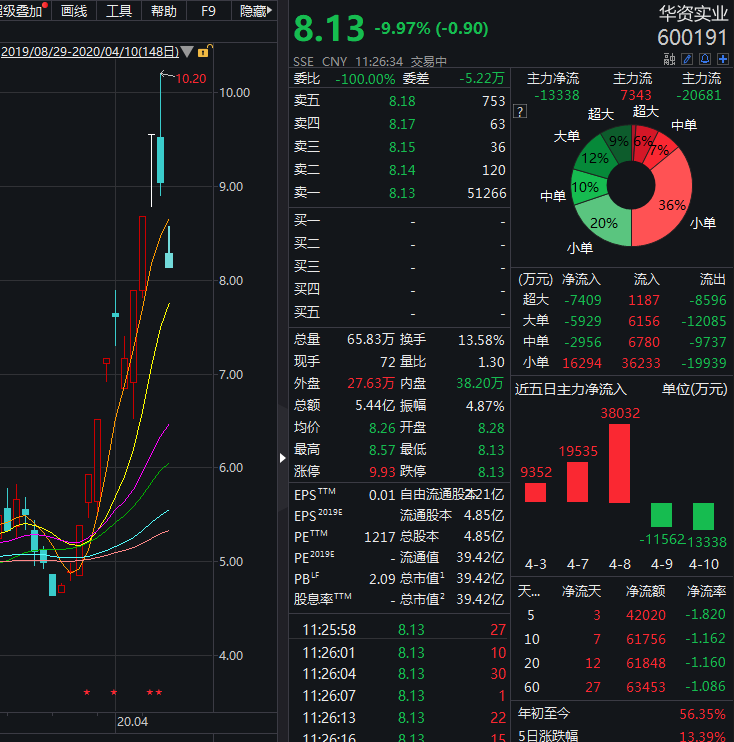Click the red 4-3 bar showing 9352
Image resolution: width=734 pixels, height=742 pixels.
click(535, 492)
